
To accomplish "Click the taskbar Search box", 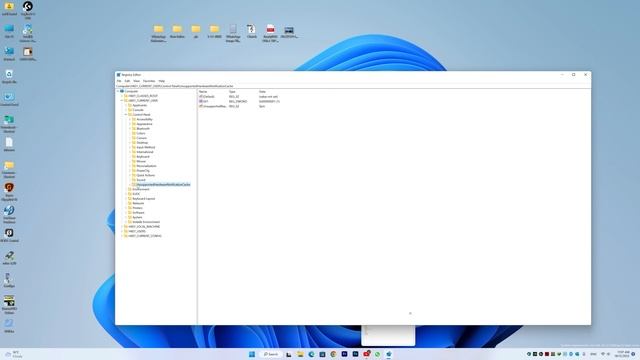I will [271, 354].
